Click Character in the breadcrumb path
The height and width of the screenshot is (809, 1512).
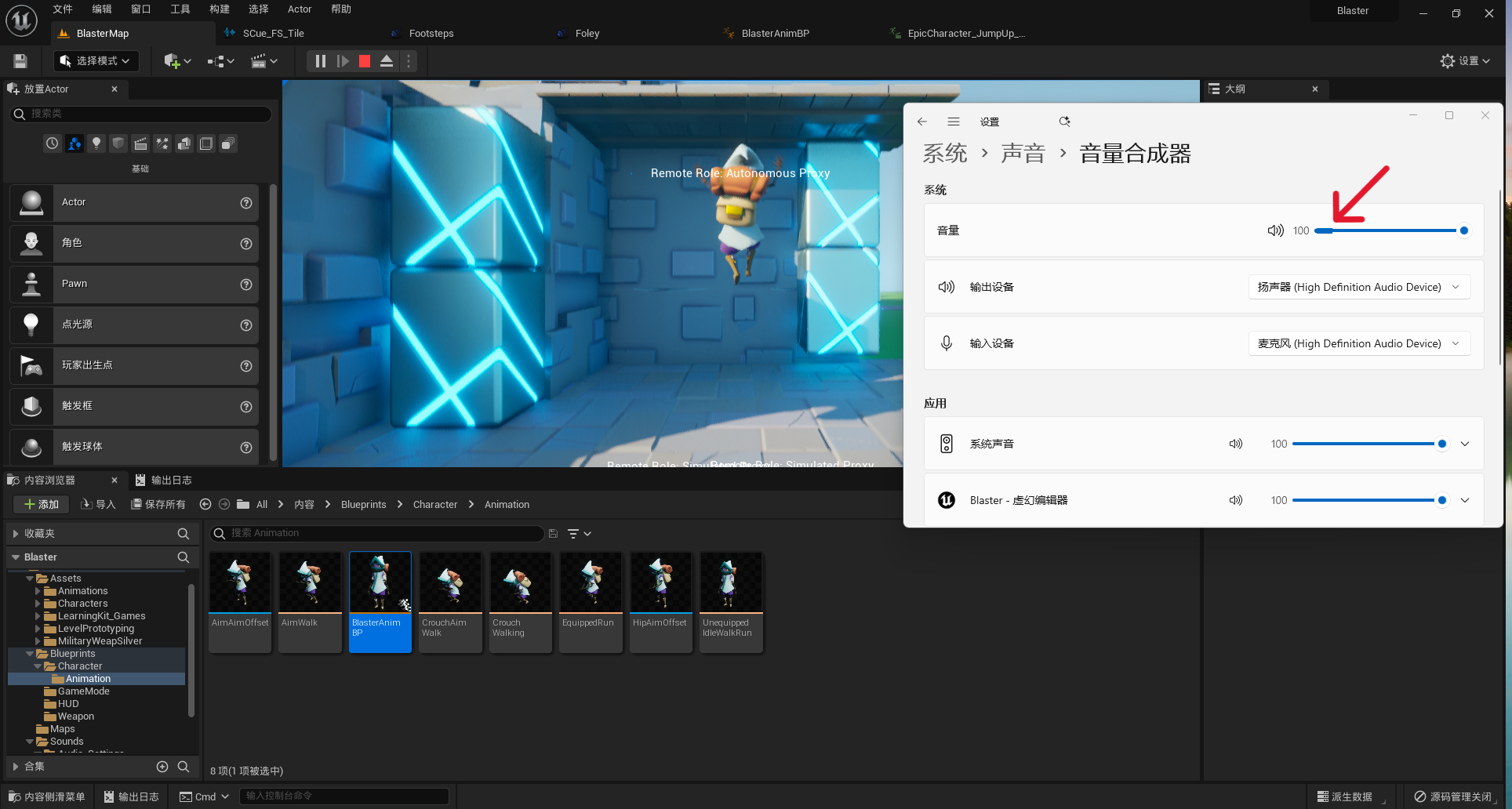[435, 505]
